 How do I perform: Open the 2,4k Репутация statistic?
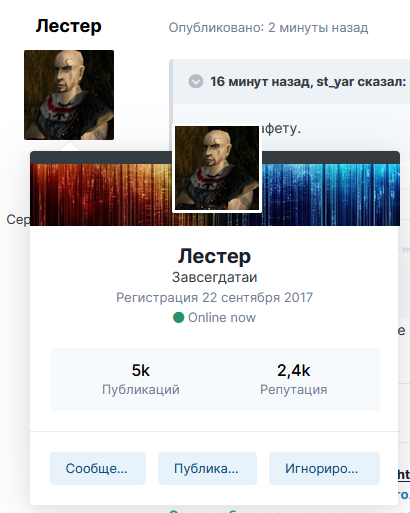(293, 379)
